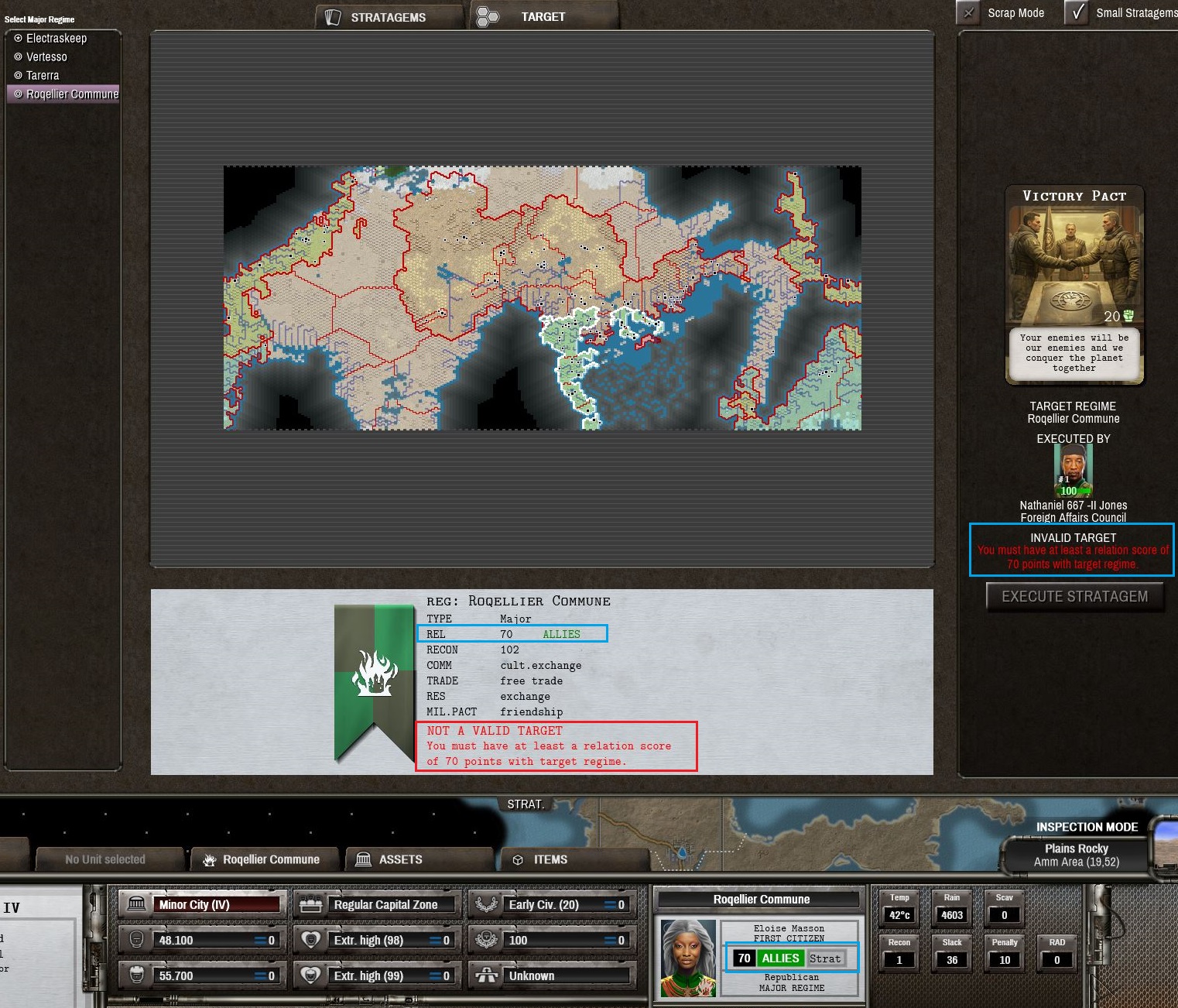Click the TYPE Major row
The height and width of the screenshot is (1008, 1178).
478,619
